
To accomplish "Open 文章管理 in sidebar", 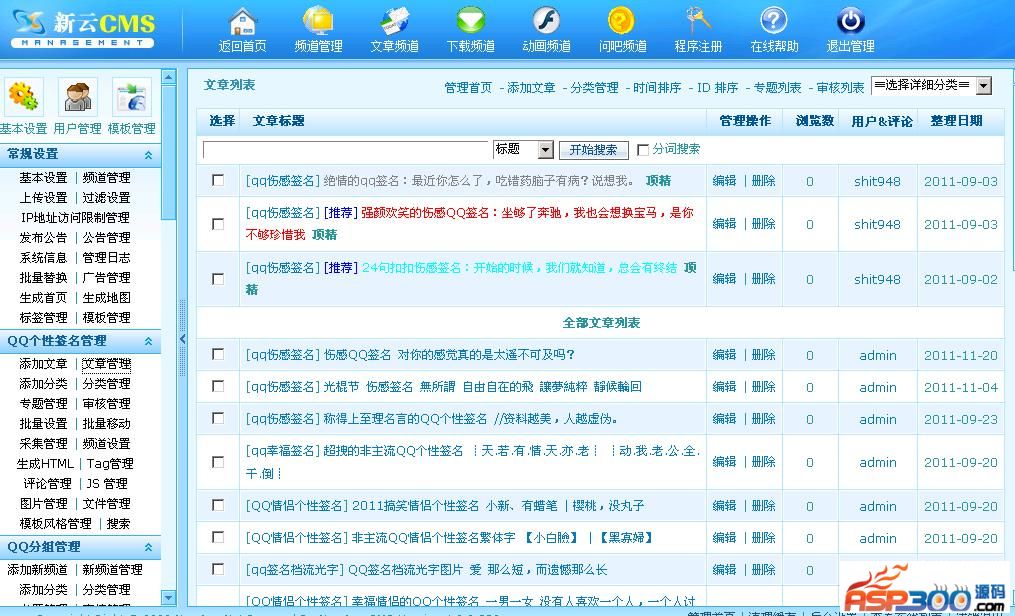I will (106, 364).
